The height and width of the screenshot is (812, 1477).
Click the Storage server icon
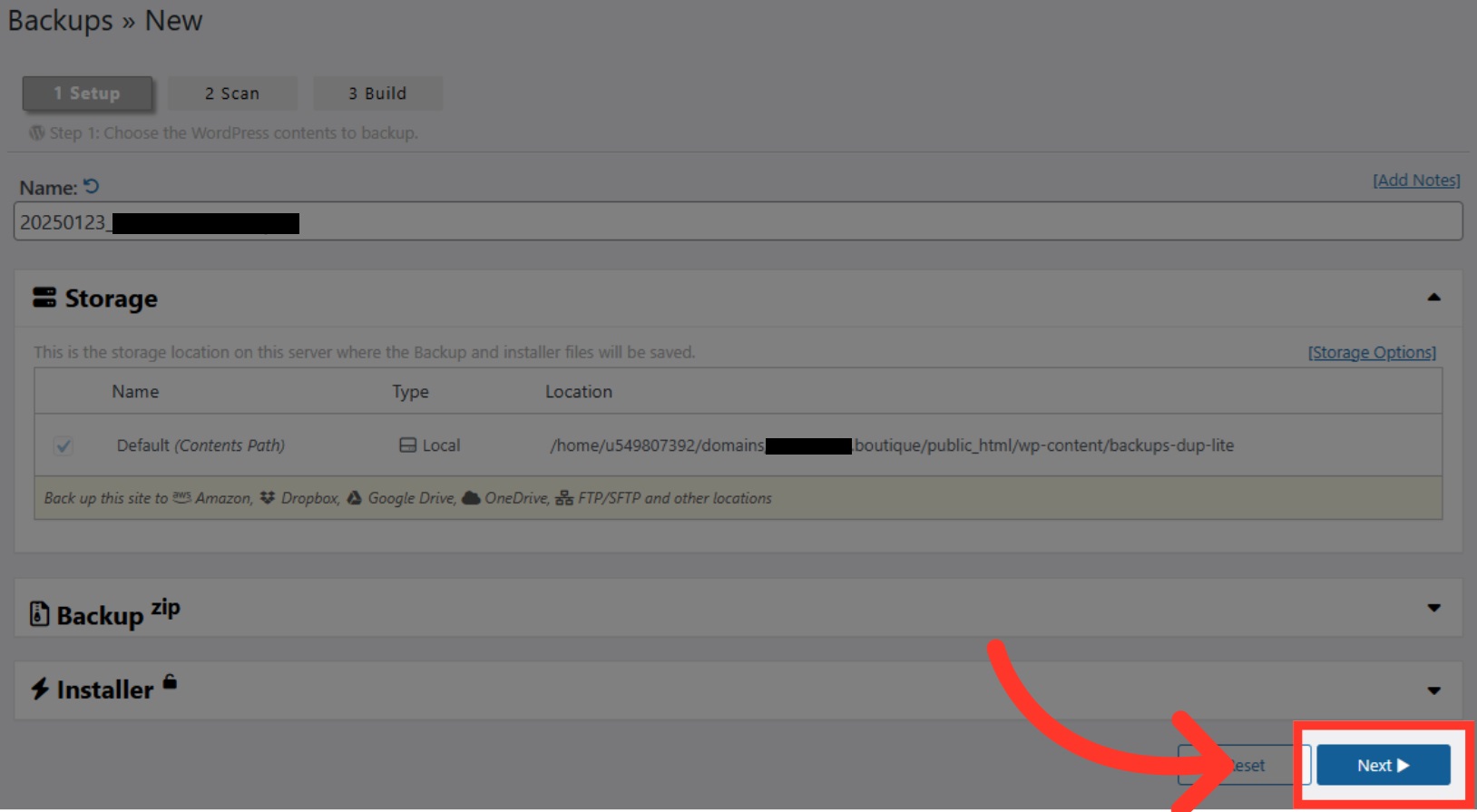click(44, 298)
